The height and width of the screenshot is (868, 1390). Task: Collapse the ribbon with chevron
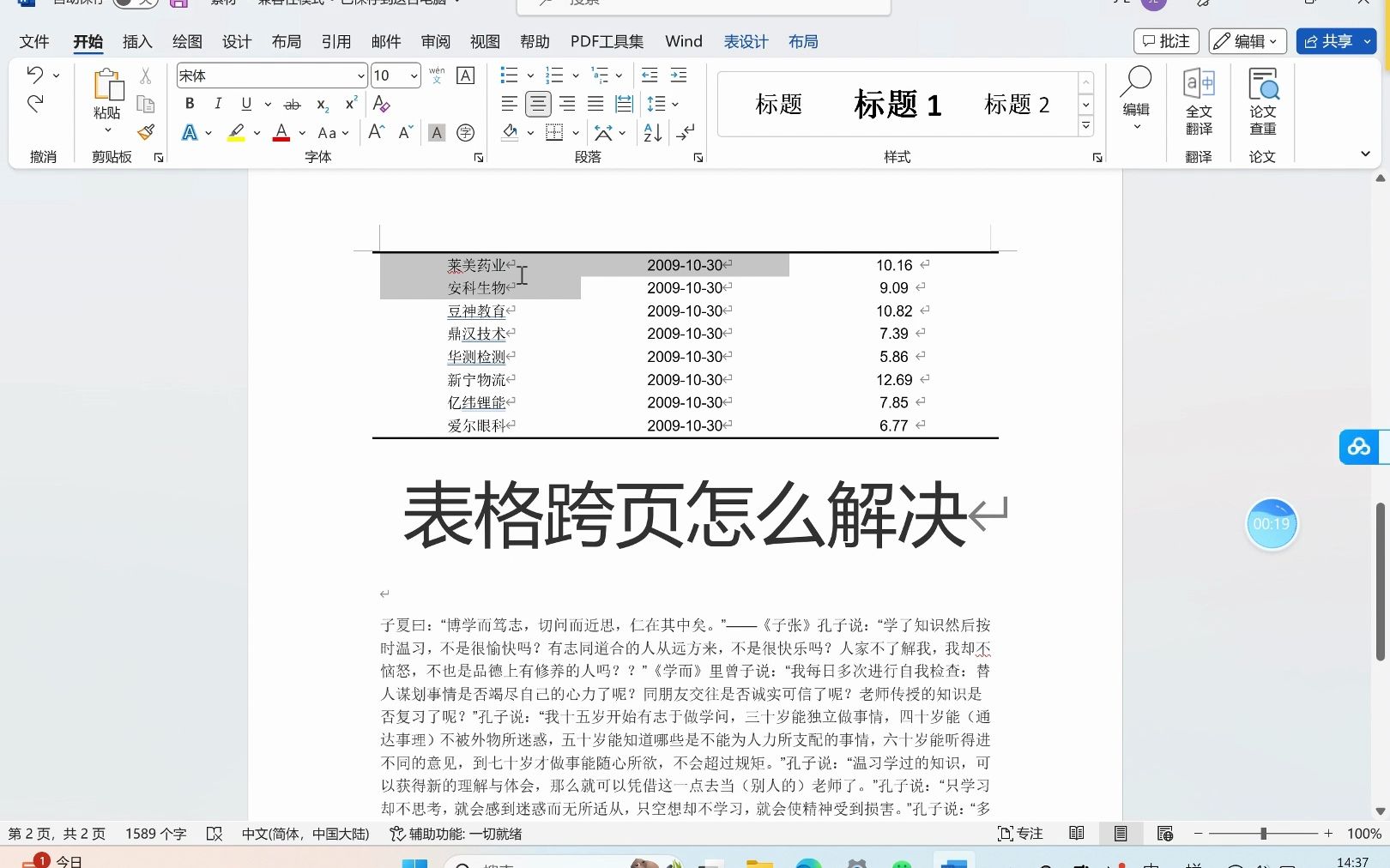(x=1365, y=154)
